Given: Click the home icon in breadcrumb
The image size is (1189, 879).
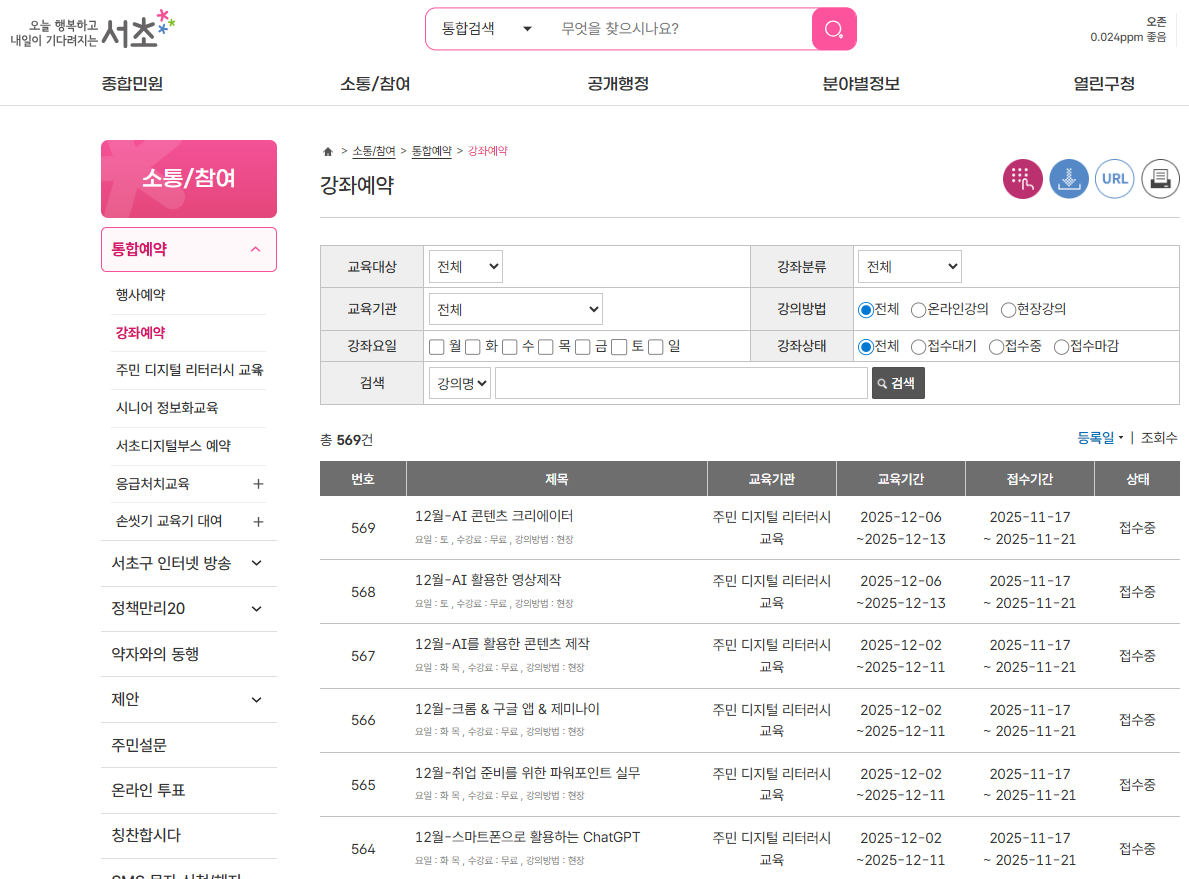Looking at the screenshot, I should pyautogui.click(x=328, y=152).
